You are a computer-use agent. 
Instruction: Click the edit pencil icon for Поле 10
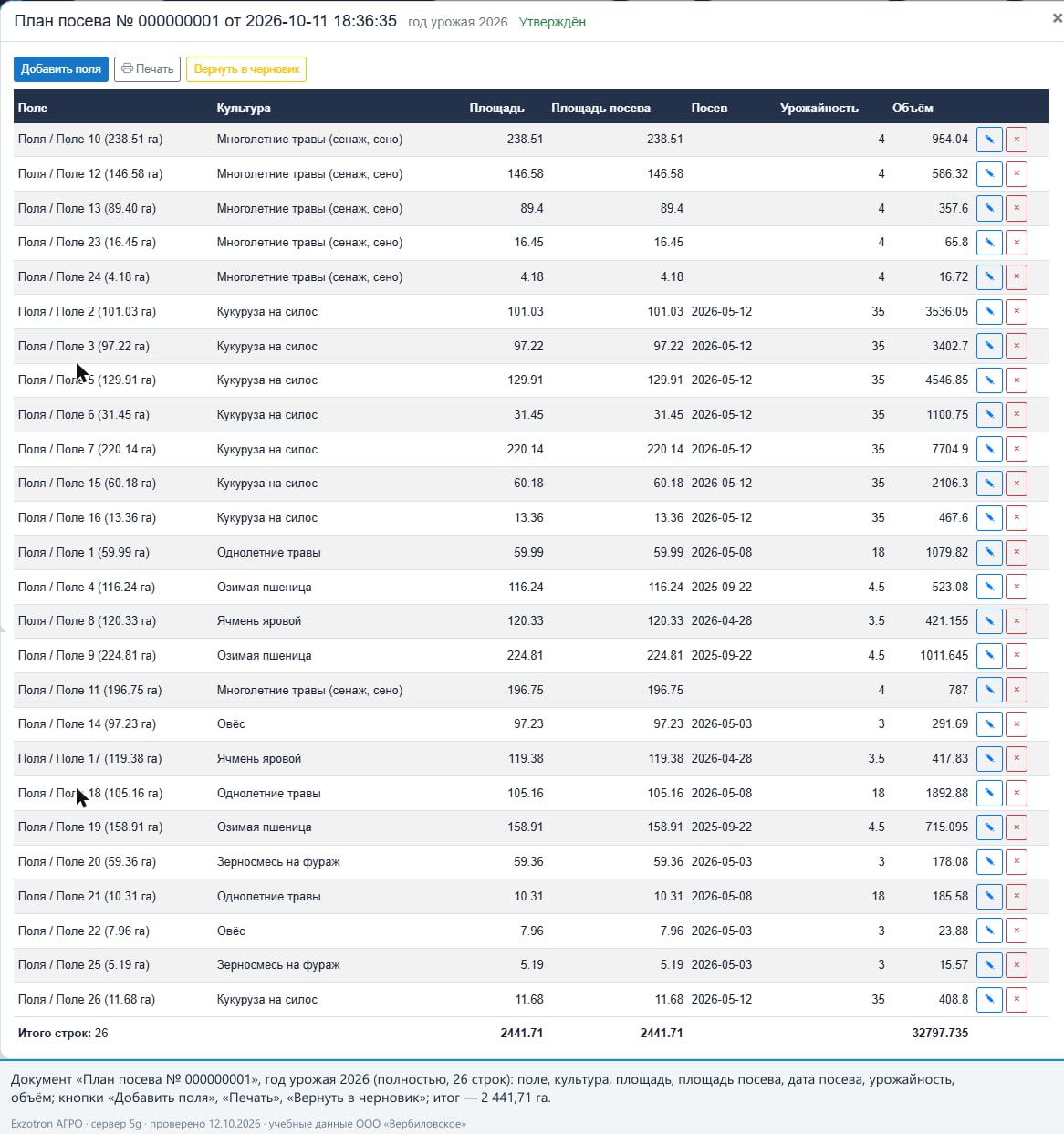[989, 140]
